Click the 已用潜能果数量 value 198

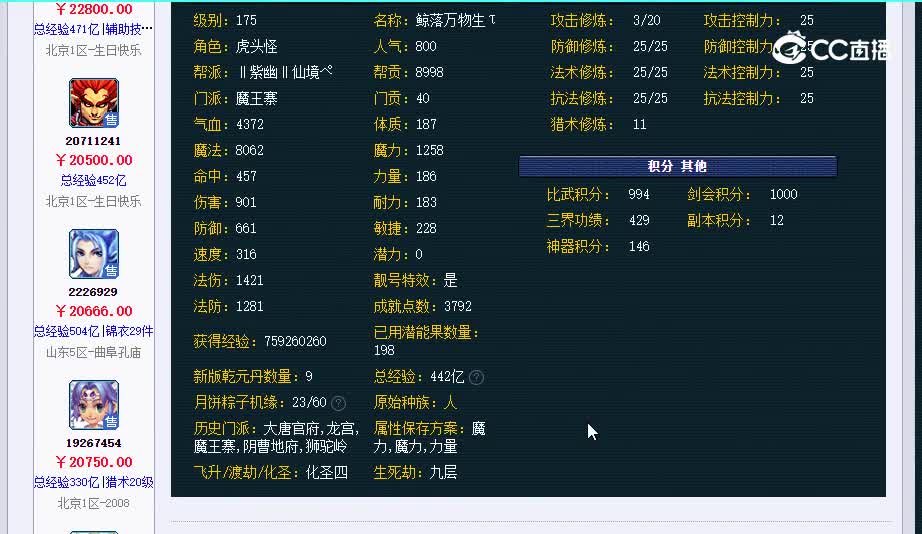[x=384, y=351]
